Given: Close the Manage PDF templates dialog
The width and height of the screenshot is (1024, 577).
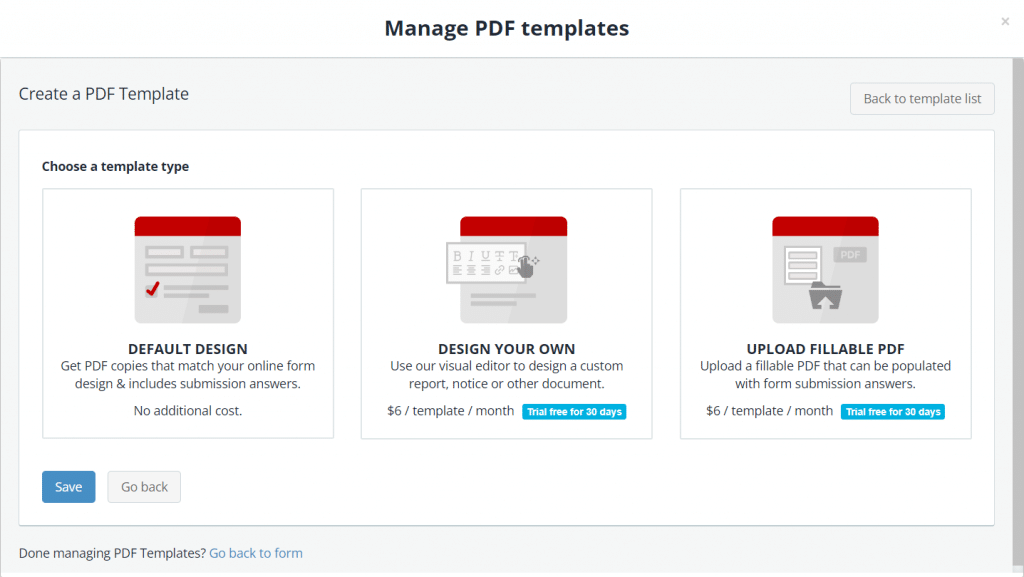Looking at the screenshot, I should click(x=1005, y=21).
